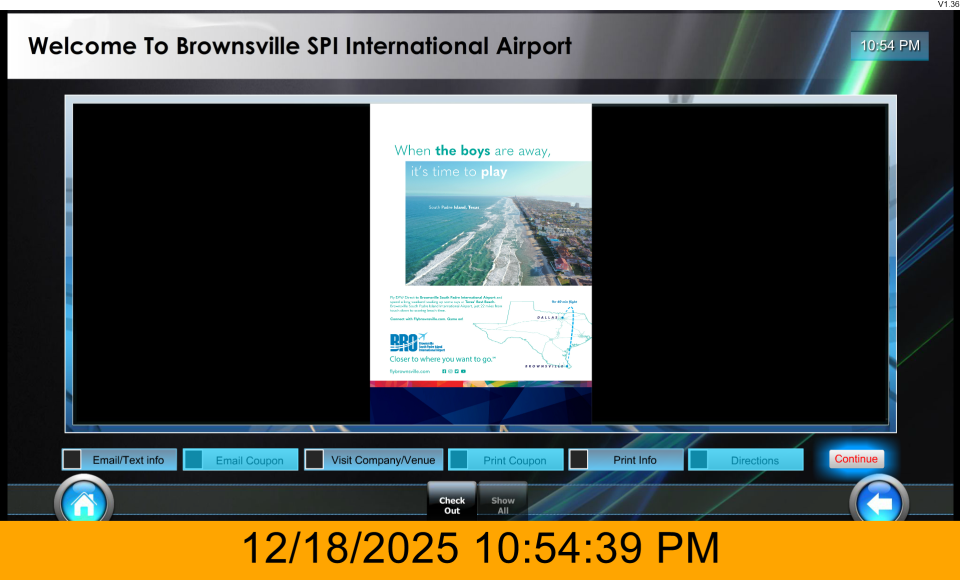Tick the Email/Text info checkbox
The image size is (960, 580).
[x=73, y=460]
